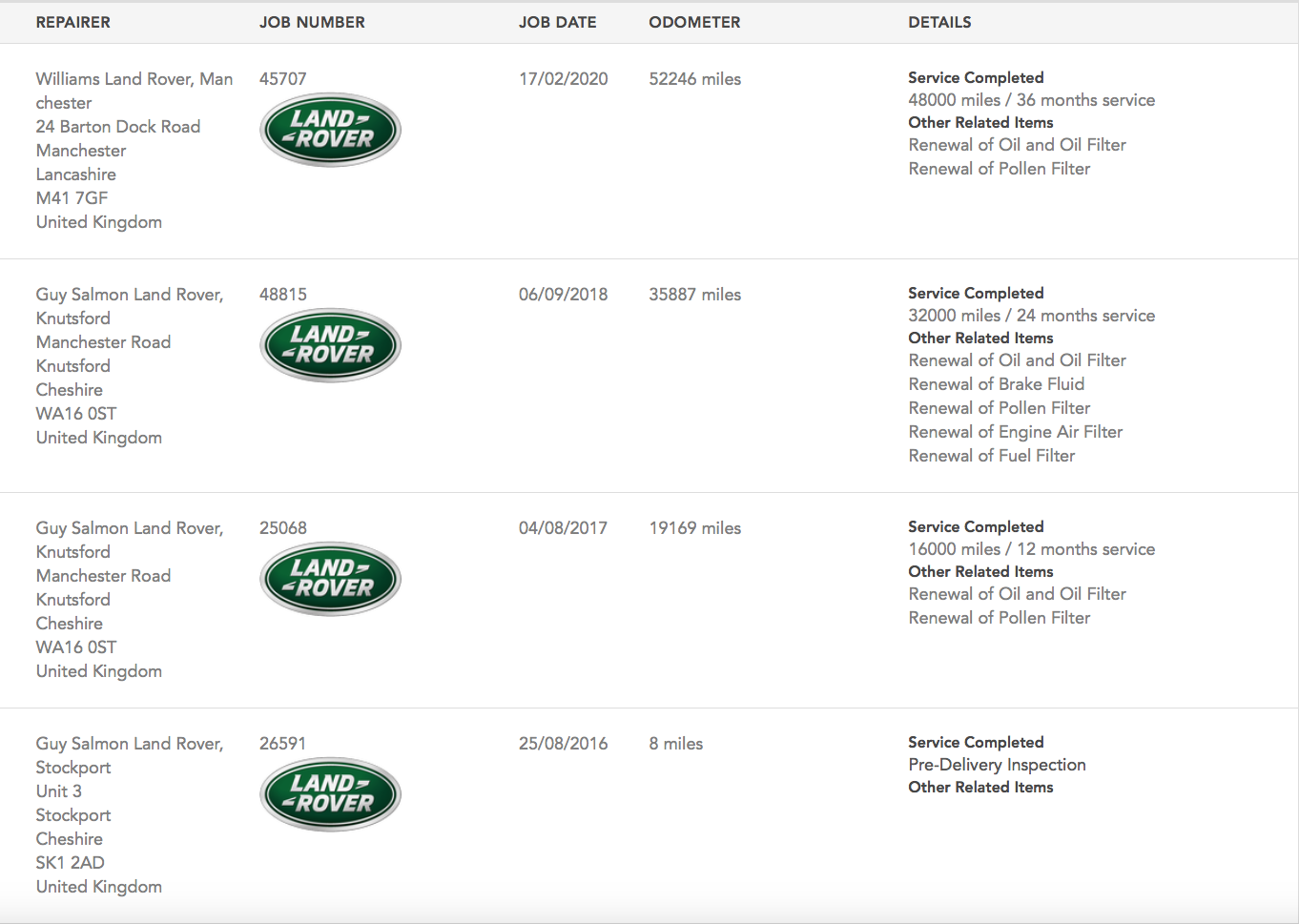Click 'Other Related Items' heading for job 26591
1299x924 pixels.
point(980,787)
